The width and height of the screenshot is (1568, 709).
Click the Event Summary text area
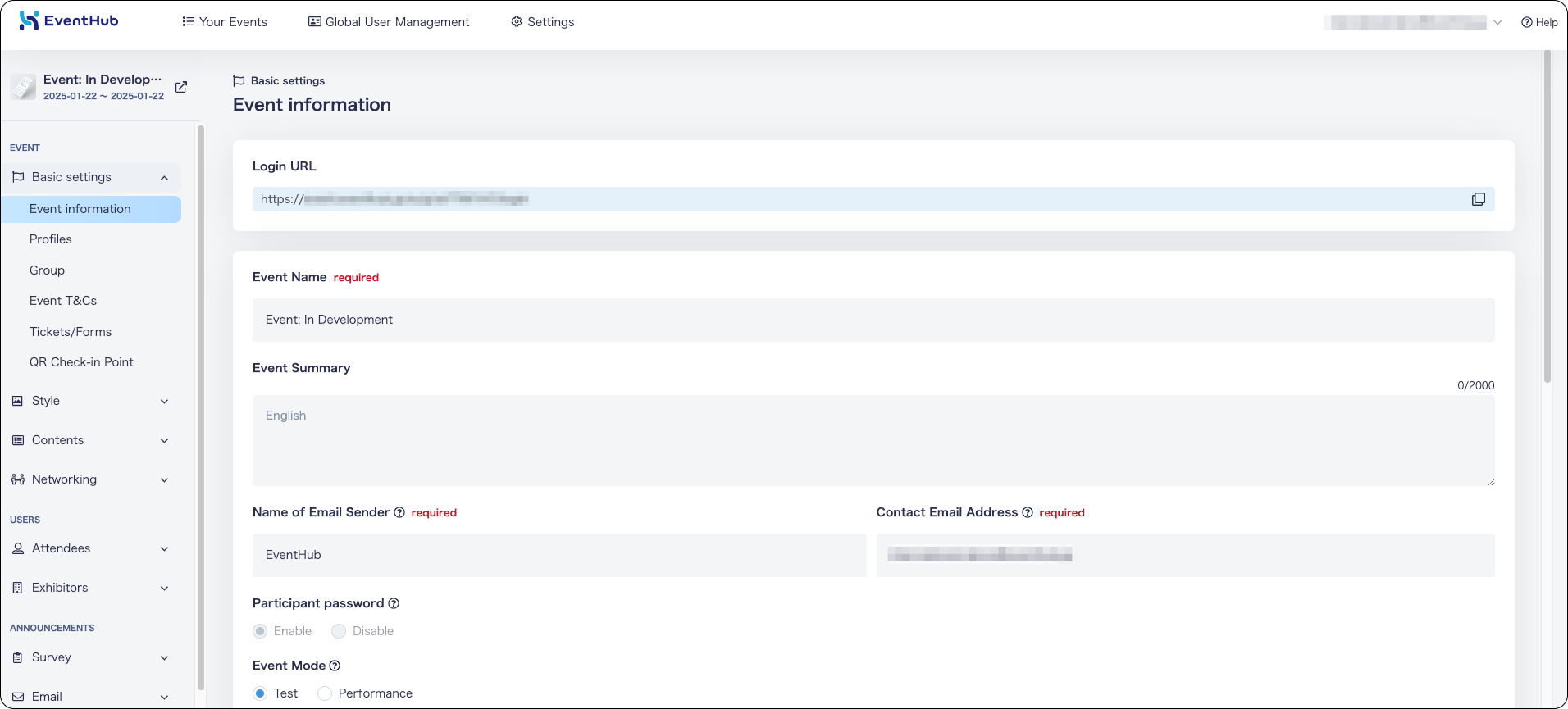coord(873,441)
